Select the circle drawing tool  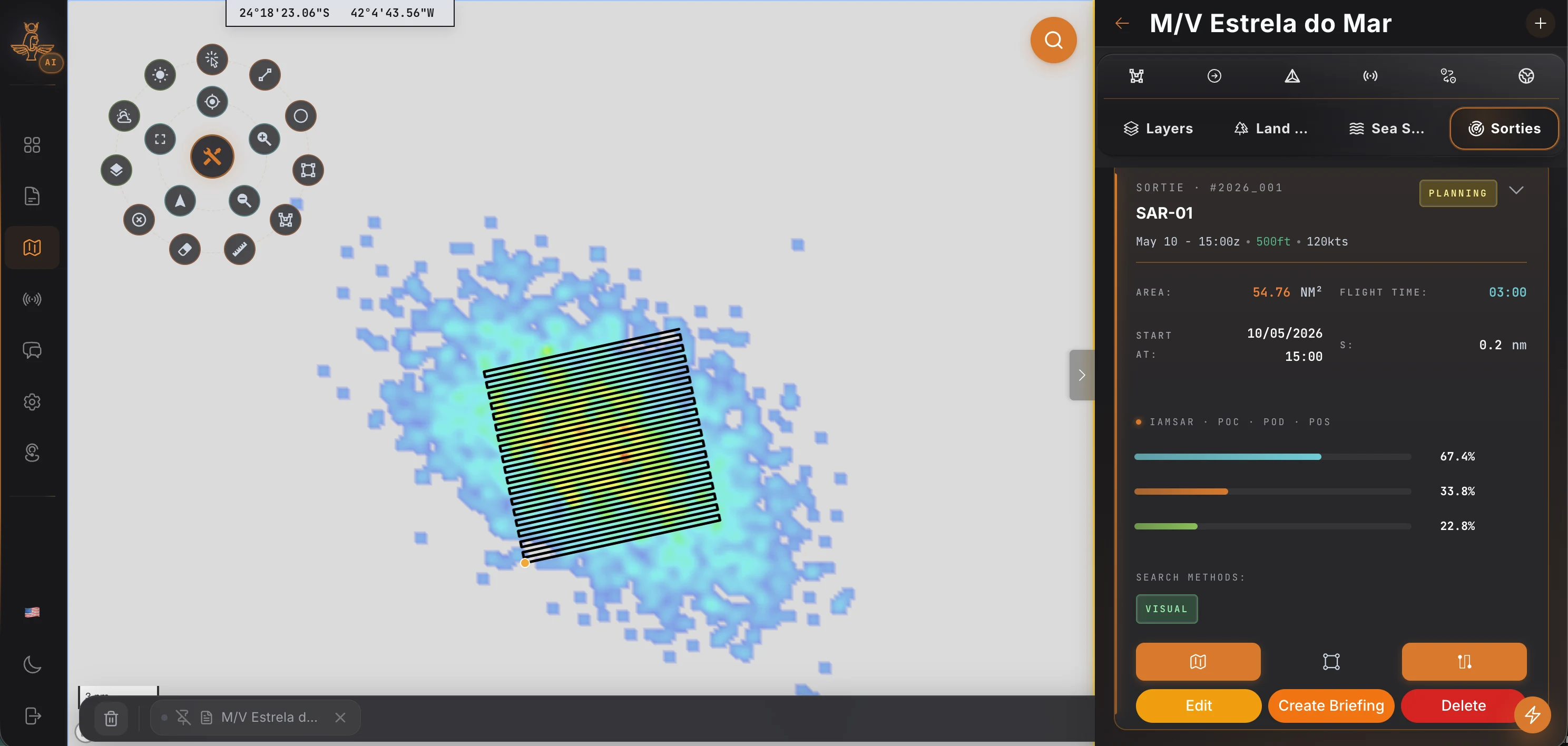[301, 115]
